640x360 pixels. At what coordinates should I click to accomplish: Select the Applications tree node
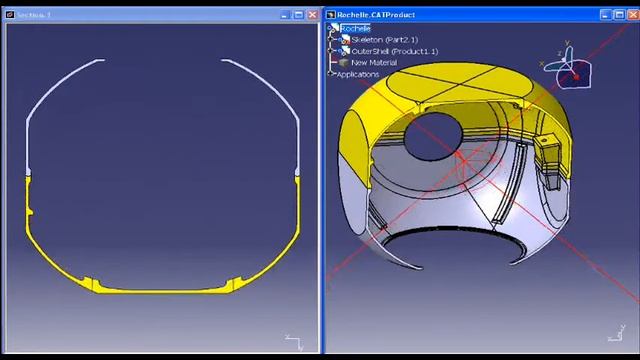[358, 74]
